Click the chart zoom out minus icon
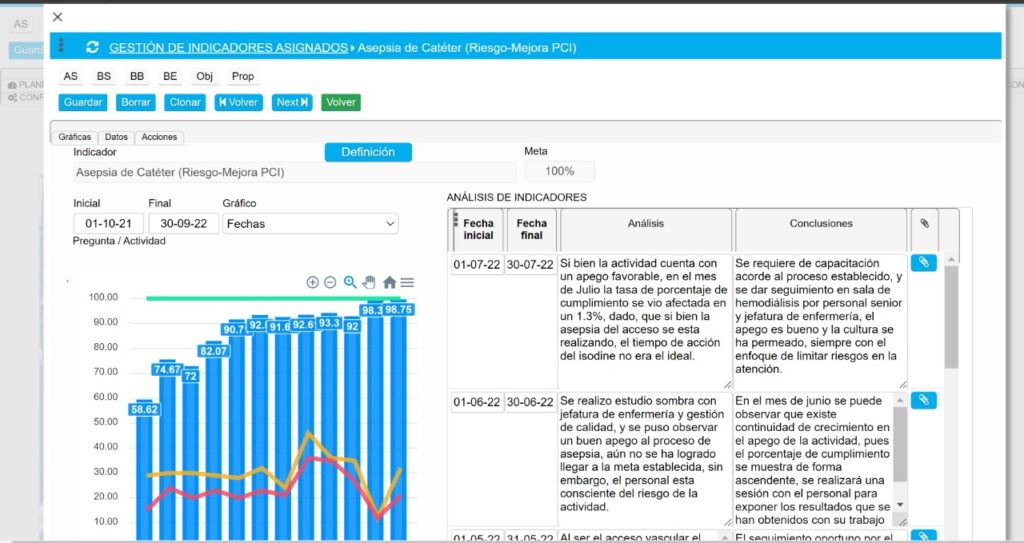1024x543 pixels. 330,282
